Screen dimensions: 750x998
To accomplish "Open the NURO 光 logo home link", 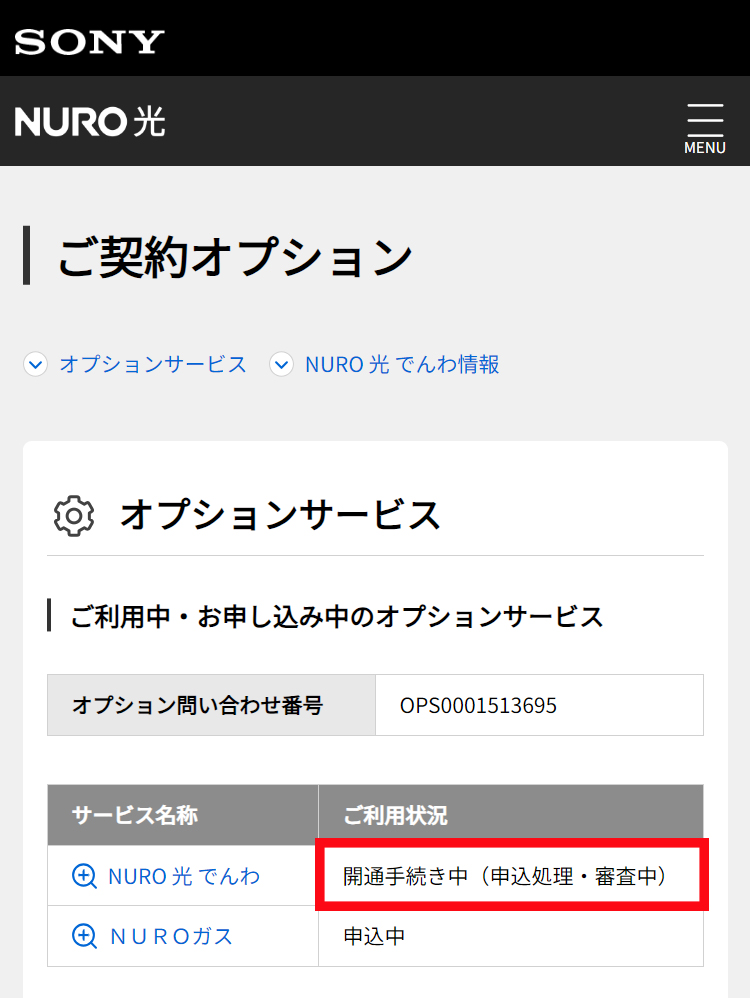I will pos(90,122).
